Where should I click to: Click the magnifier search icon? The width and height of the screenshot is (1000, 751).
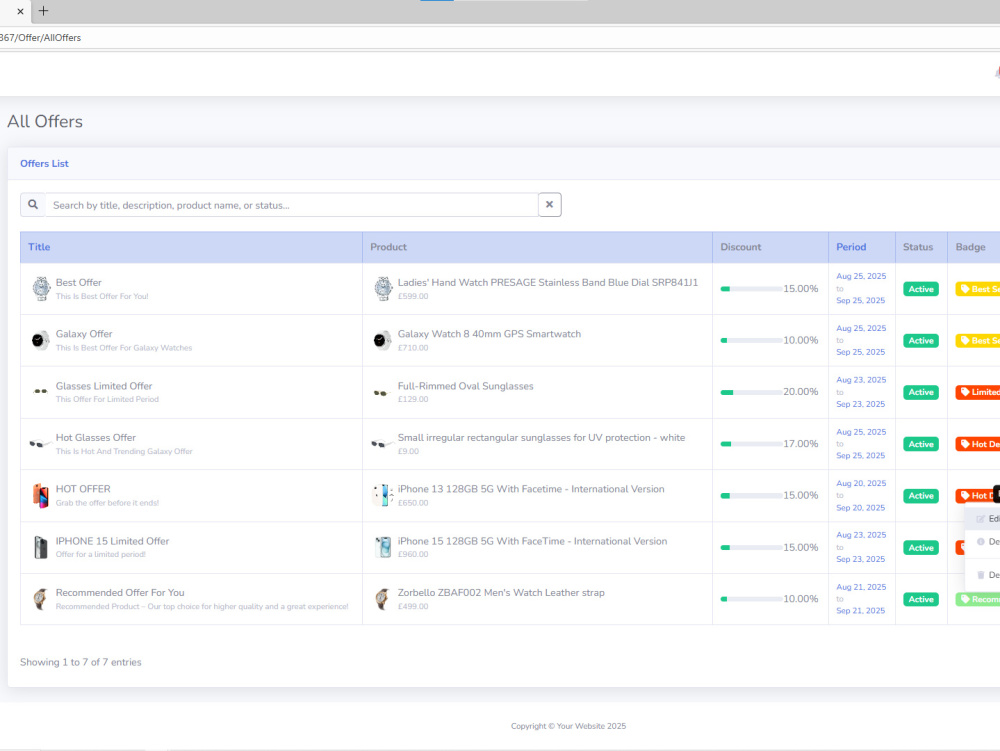click(x=33, y=205)
